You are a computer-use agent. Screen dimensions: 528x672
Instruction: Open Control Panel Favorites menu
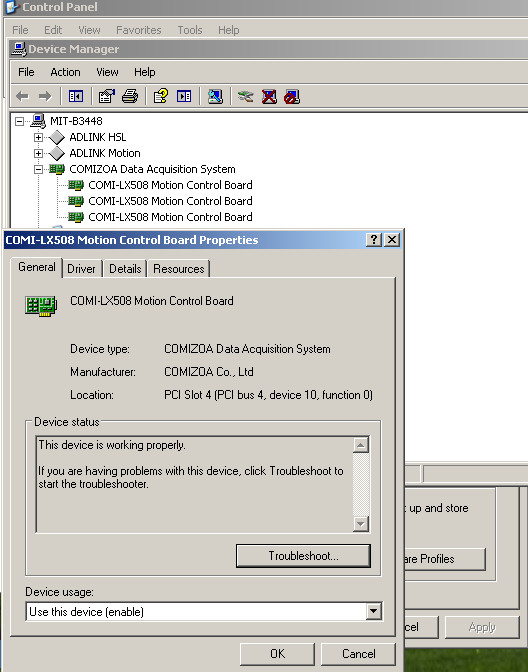(x=138, y=30)
